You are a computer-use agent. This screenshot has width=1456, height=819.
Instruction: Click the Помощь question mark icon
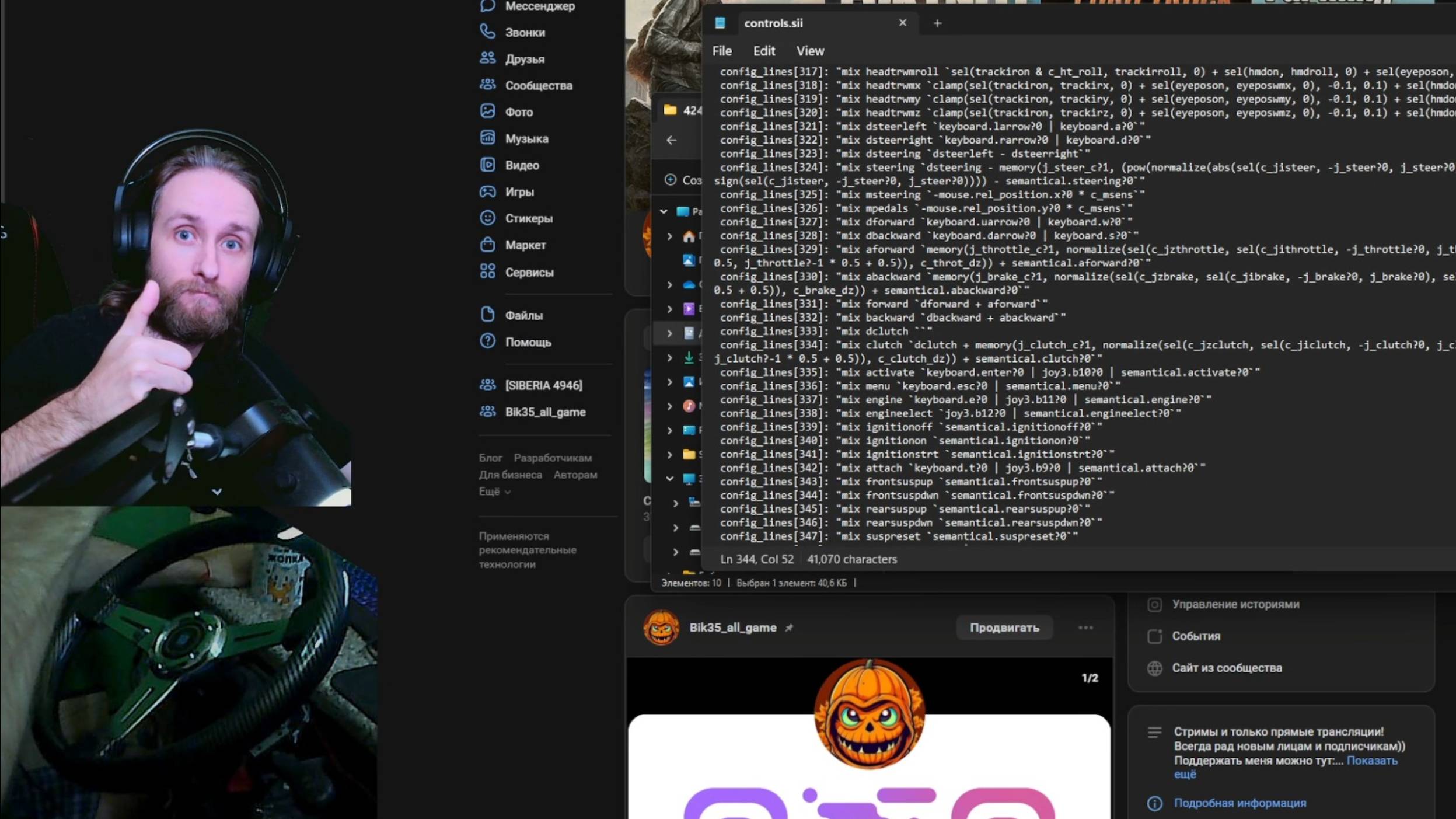pyautogui.click(x=487, y=341)
